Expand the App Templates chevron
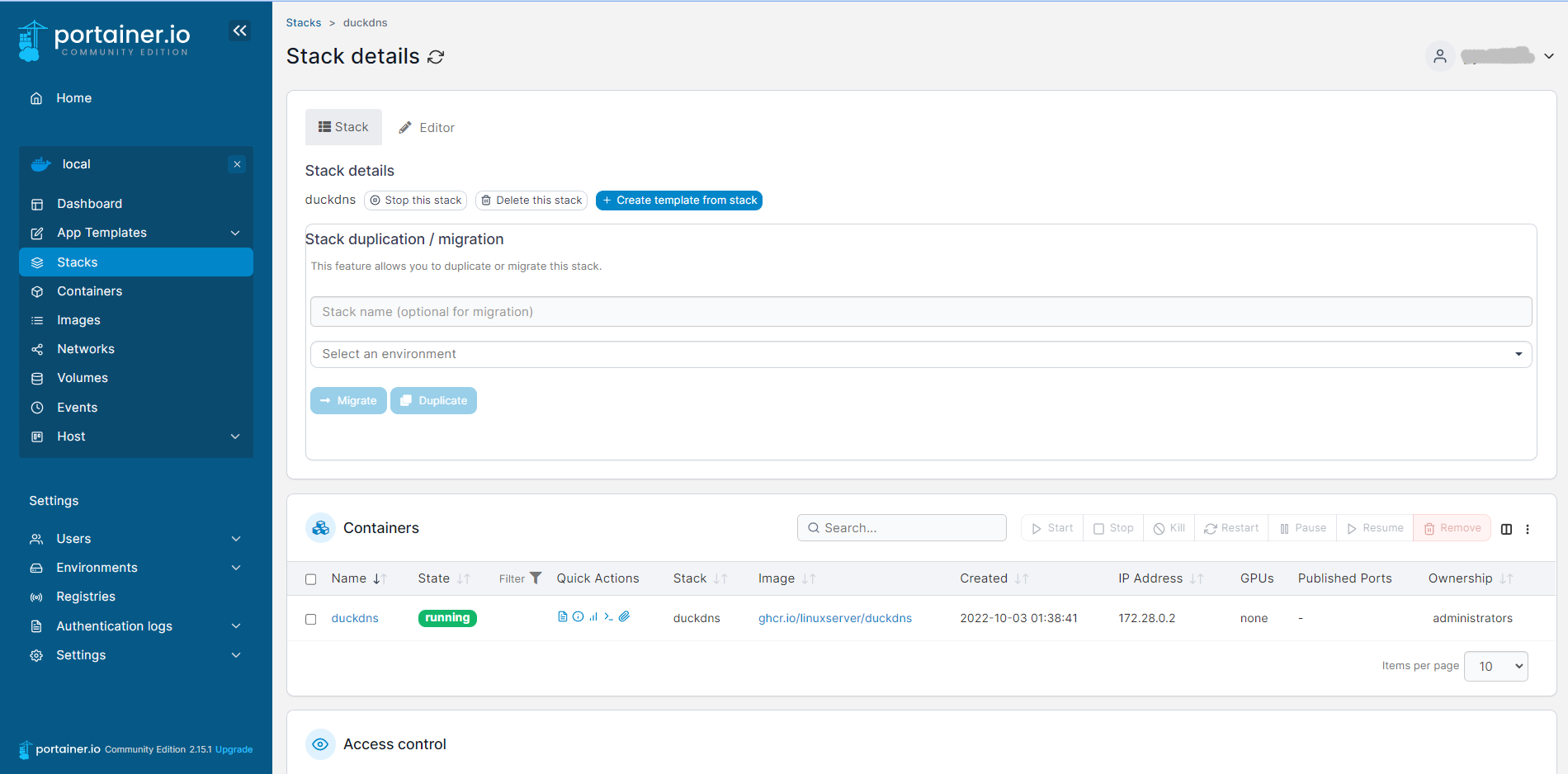Screen dimensions: 1568x774 (x=235, y=233)
